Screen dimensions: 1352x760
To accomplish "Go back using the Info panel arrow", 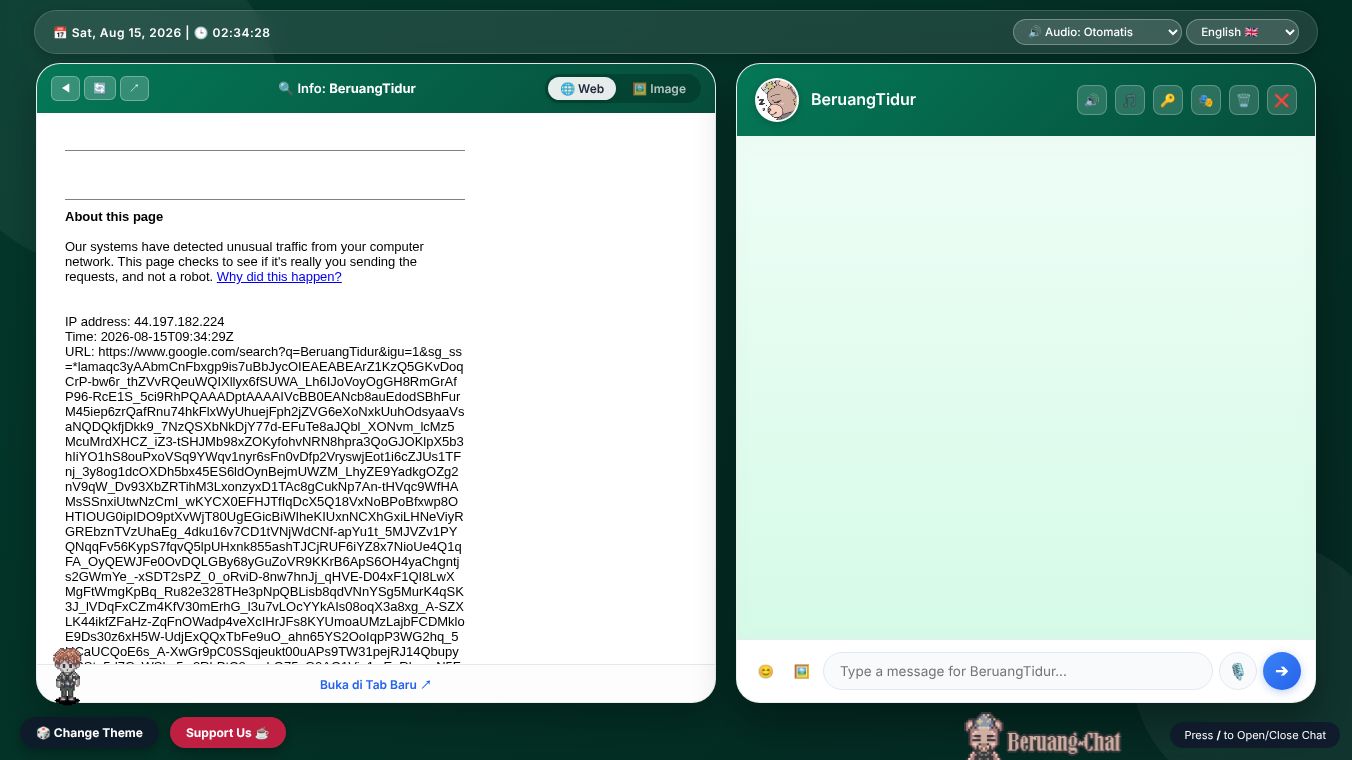I will [65, 88].
